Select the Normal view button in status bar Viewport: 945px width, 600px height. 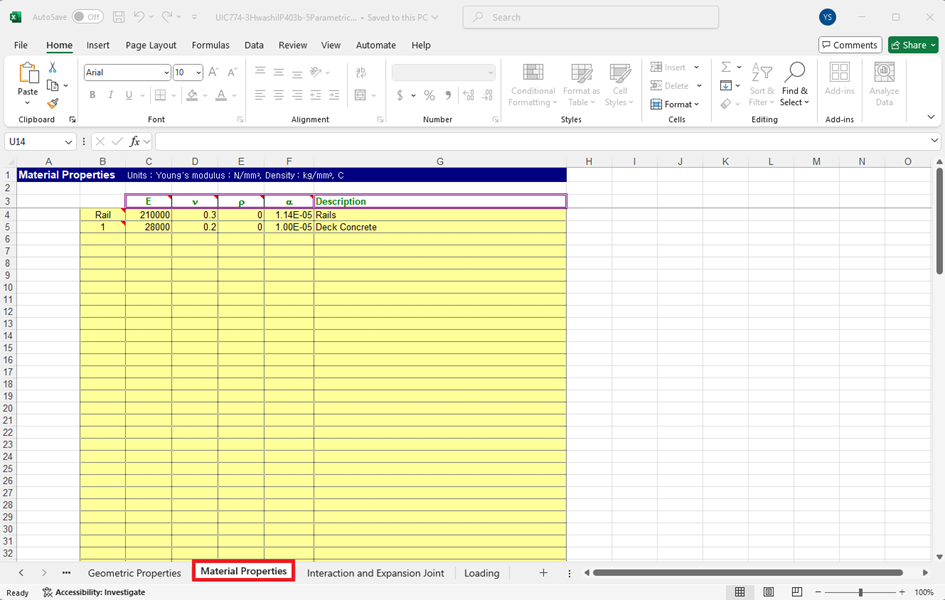click(740, 592)
